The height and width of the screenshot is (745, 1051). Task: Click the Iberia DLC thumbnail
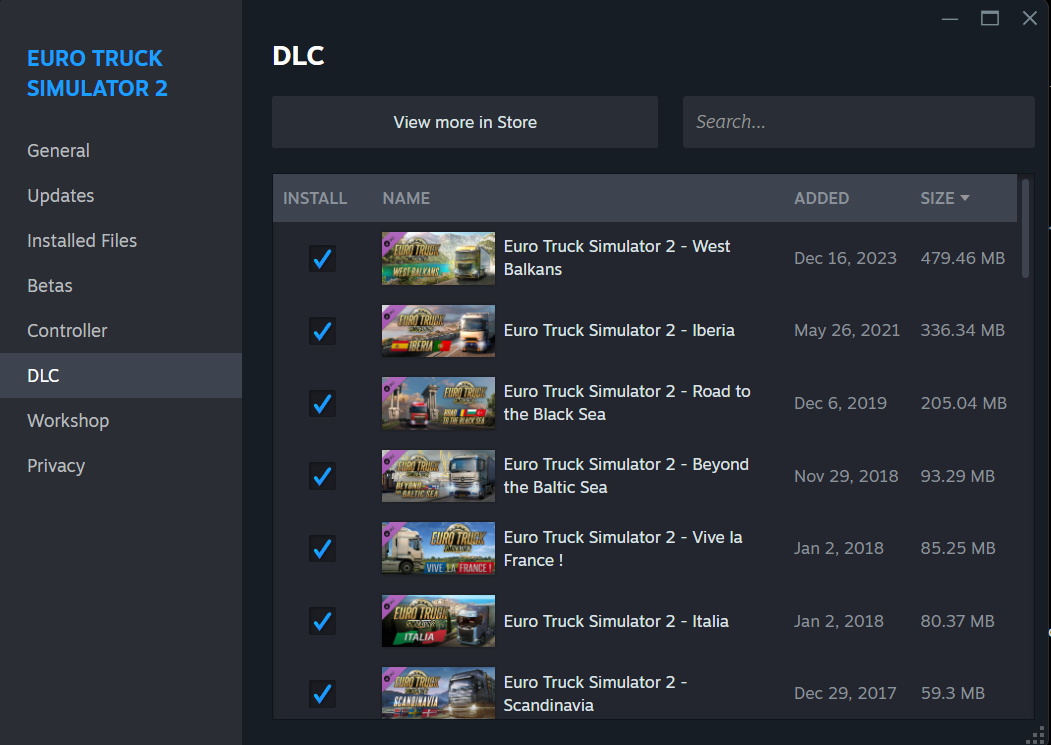[x=438, y=331]
